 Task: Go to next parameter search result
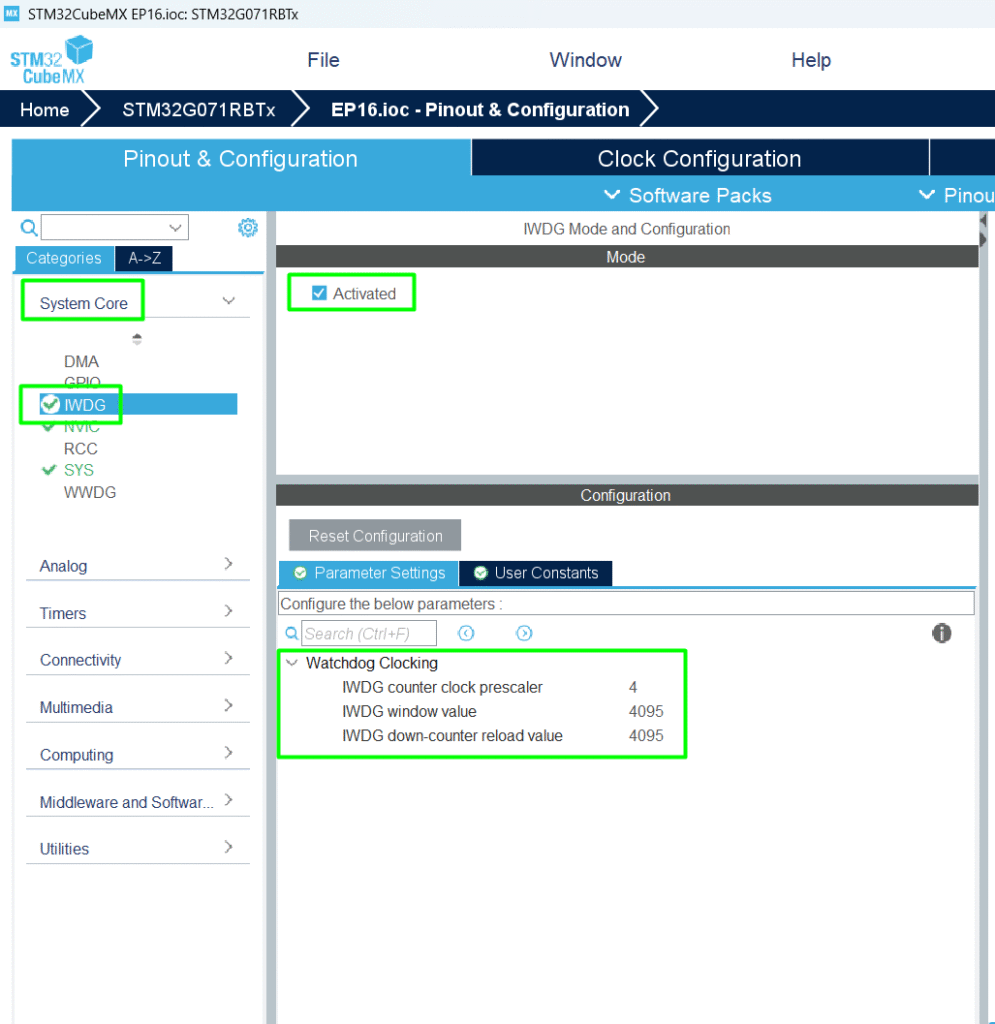(524, 633)
